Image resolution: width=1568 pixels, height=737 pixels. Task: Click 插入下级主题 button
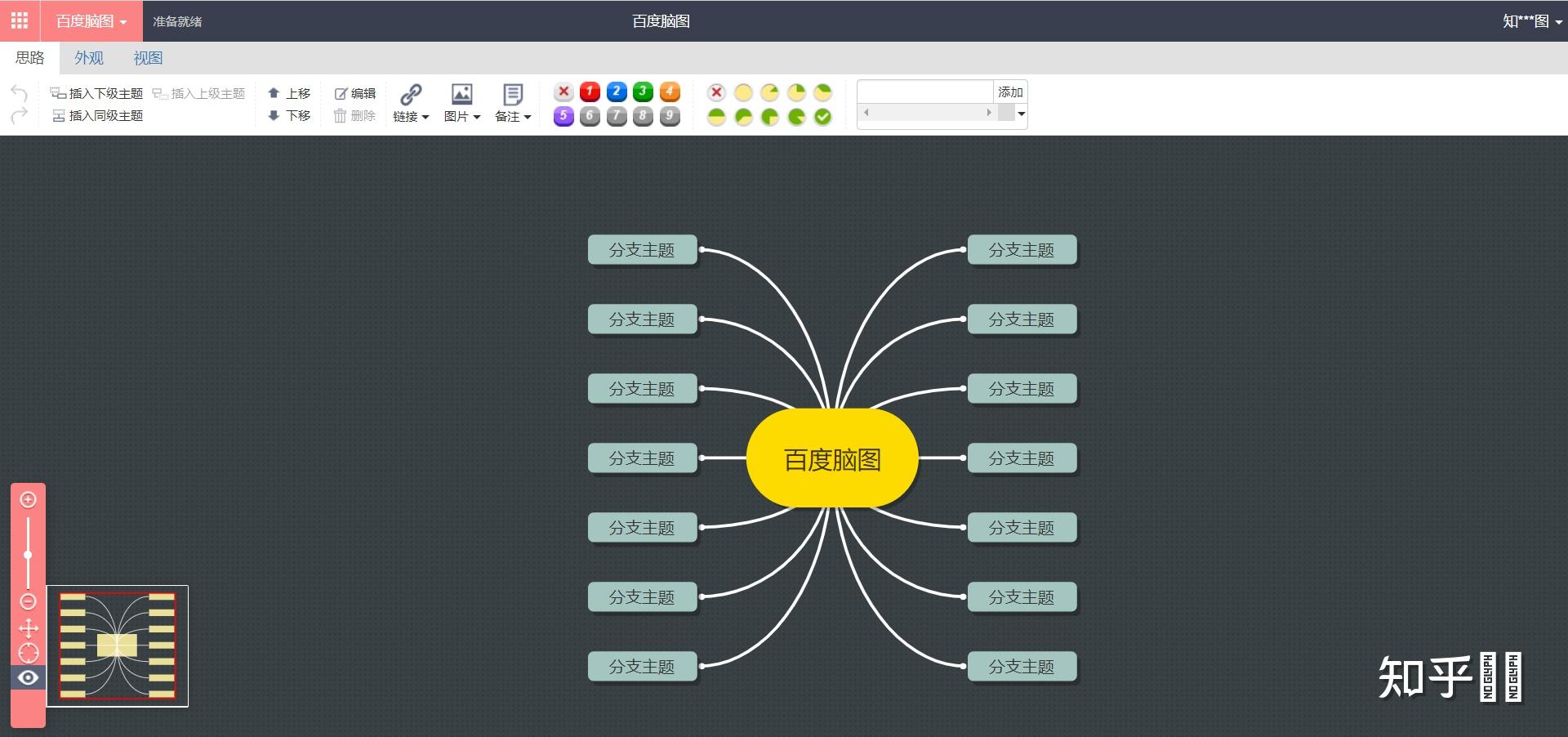[x=96, y=93]
